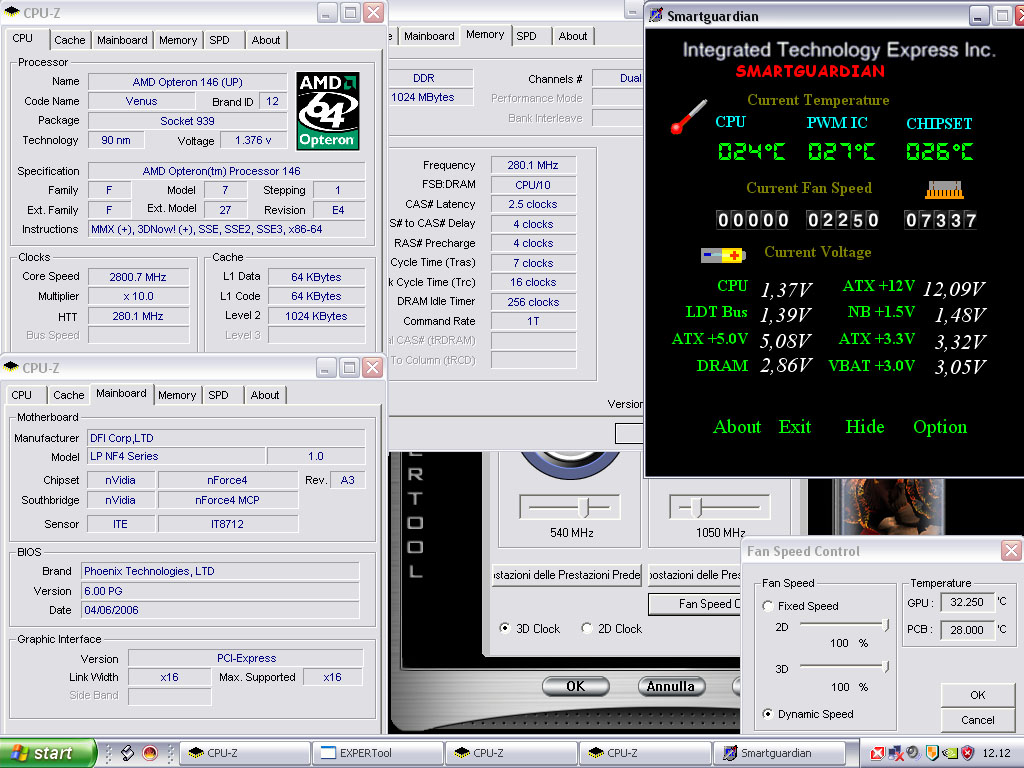Click the CAS# Latency value 2.5 clocks
Image resolution: width=1024 pixels, height=768 pixels.
tap(533, 204)
